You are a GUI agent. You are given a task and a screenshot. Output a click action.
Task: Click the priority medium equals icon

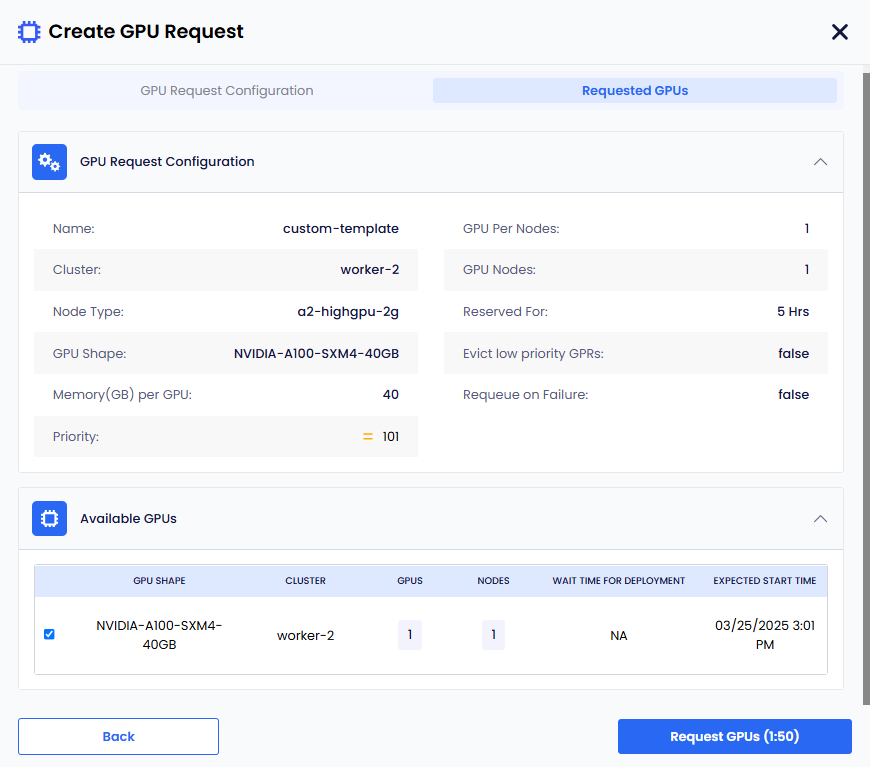point(368,437)
